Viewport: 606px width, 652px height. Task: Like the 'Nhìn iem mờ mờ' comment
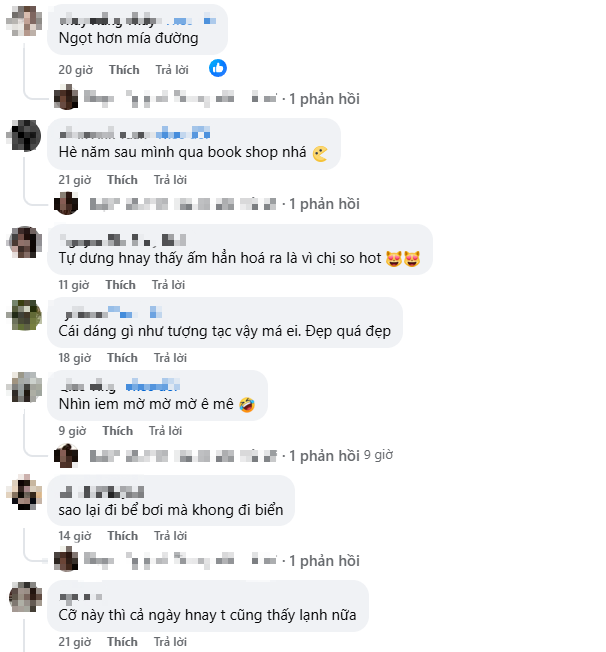point(117,431)
